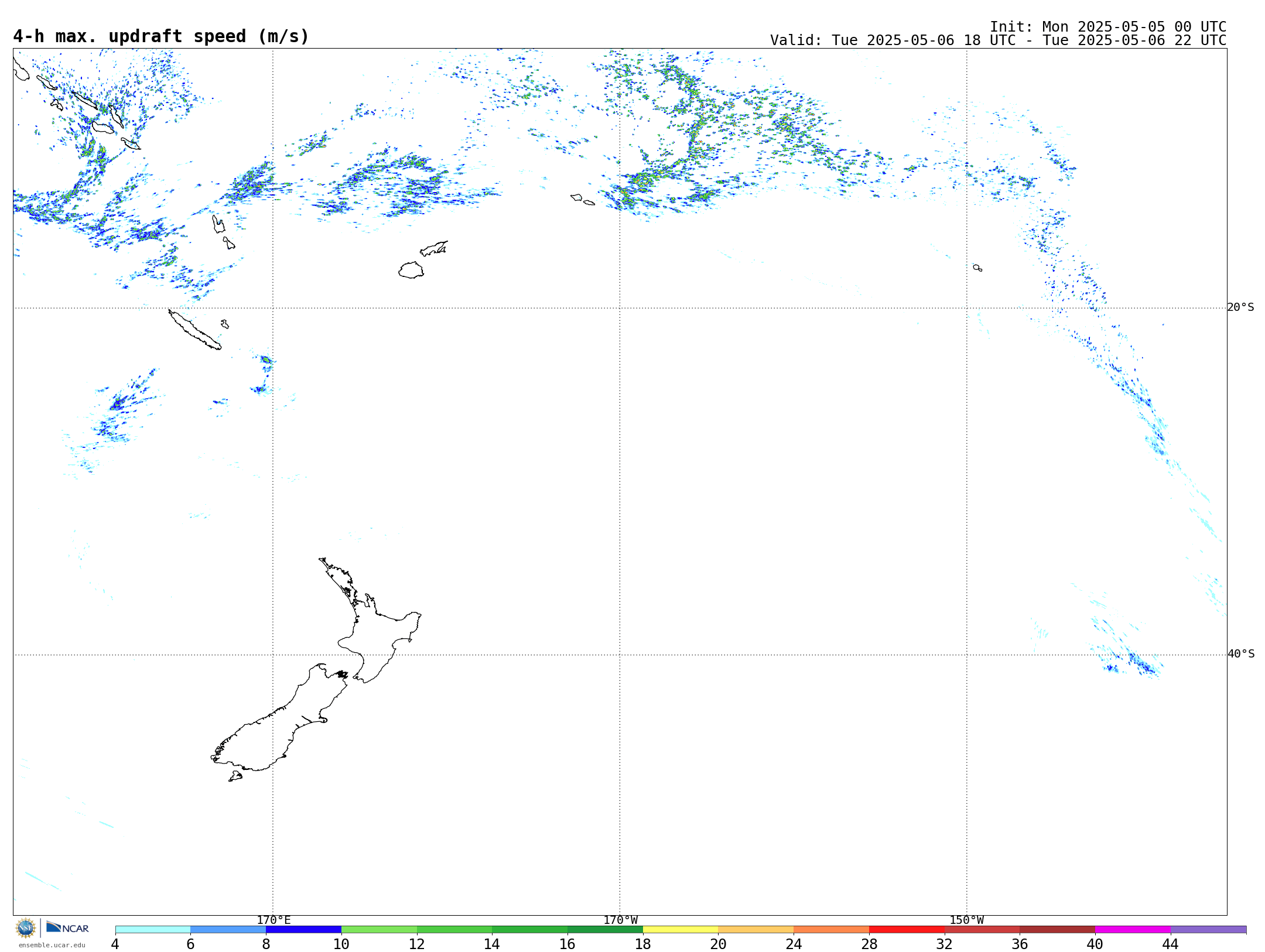
Task: Pick the dark green 16–18 colorbar swatch
Action: (x=605, y=929)
